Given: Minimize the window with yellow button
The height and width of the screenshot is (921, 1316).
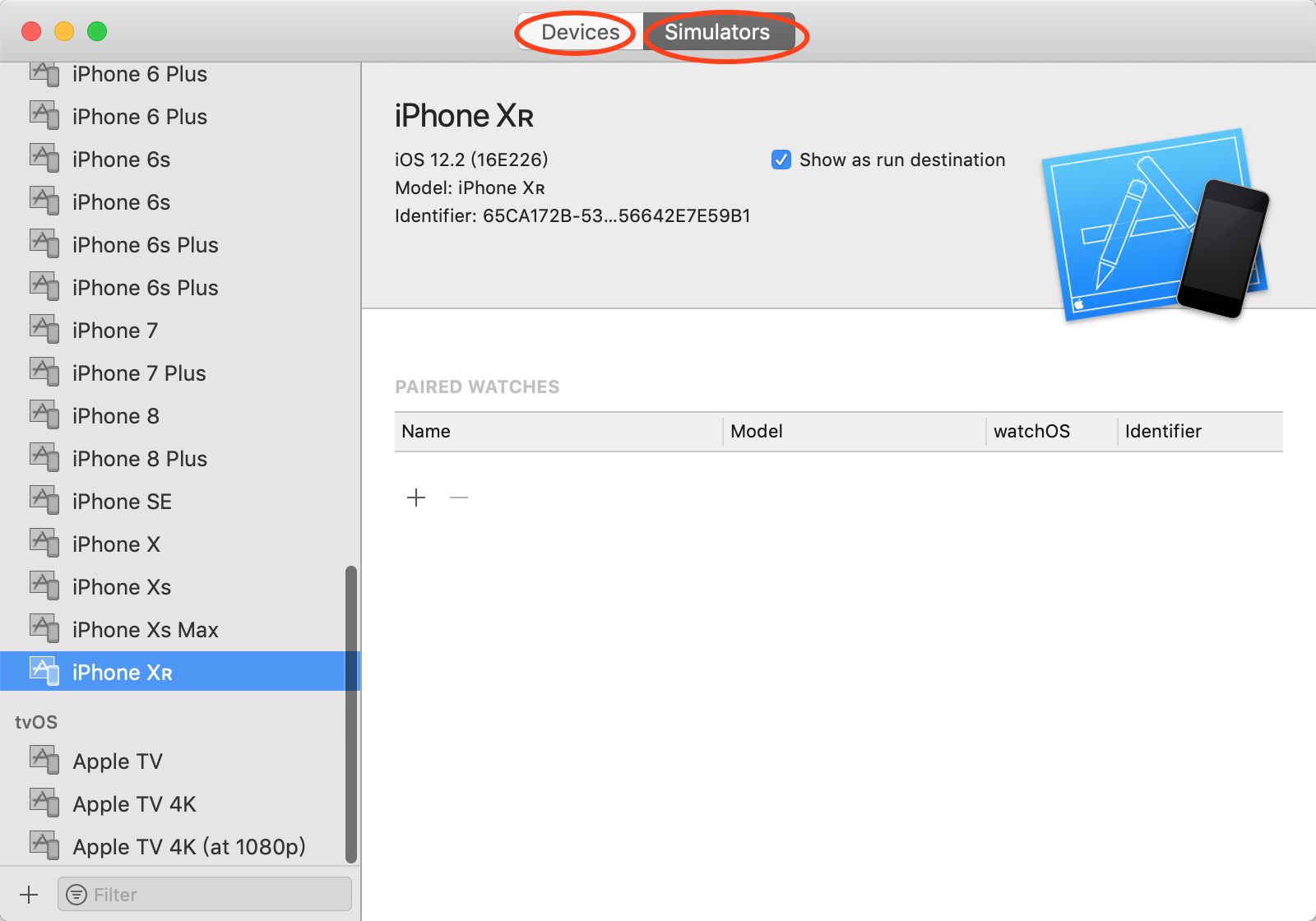Looking at the screenshot, I should coord(64,31).
